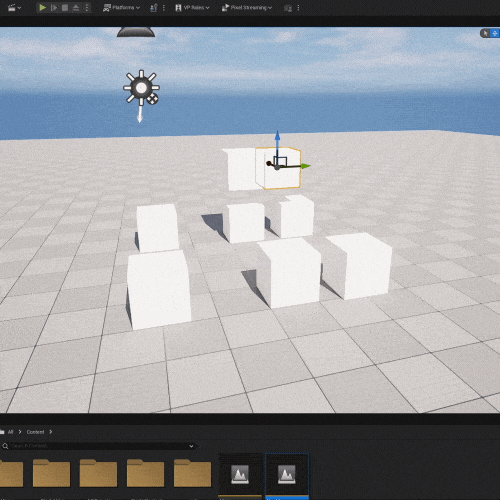Select the dome-shaped sky actor icon
Screen dimensions: 500x500
(136, 32)
